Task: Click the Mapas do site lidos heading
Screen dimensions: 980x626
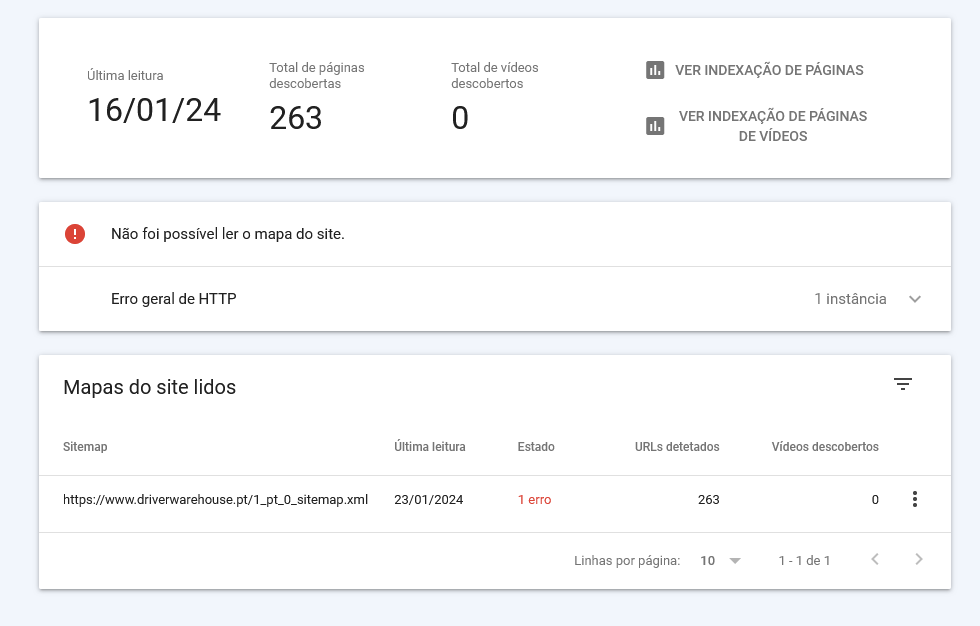Action: [x=149, y=387]
